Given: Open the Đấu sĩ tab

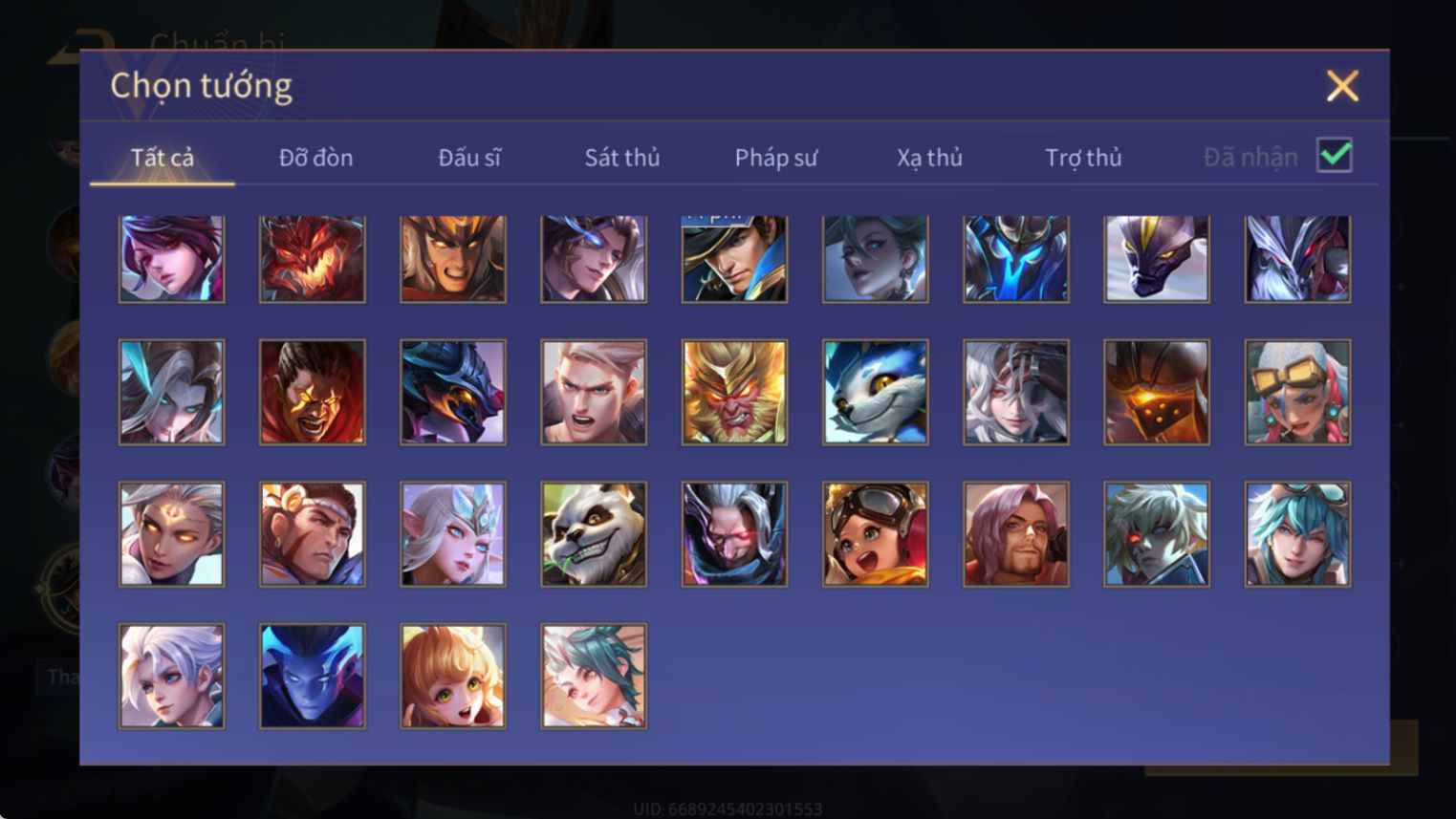Looking at the screenshot, I should click(x=469, y=158).
